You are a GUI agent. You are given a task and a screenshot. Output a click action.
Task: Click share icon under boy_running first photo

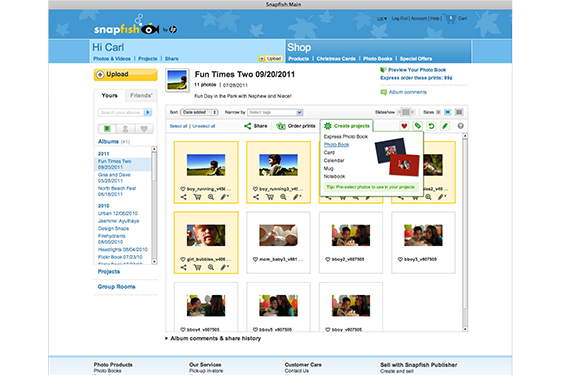184,197
